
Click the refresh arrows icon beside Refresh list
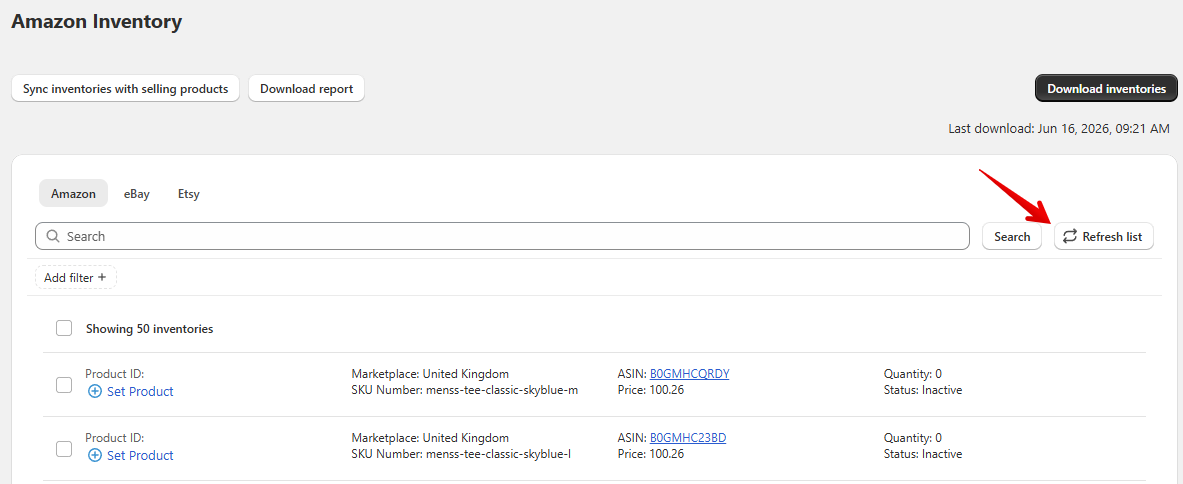pyautogui.click(x=1070, y=237)
